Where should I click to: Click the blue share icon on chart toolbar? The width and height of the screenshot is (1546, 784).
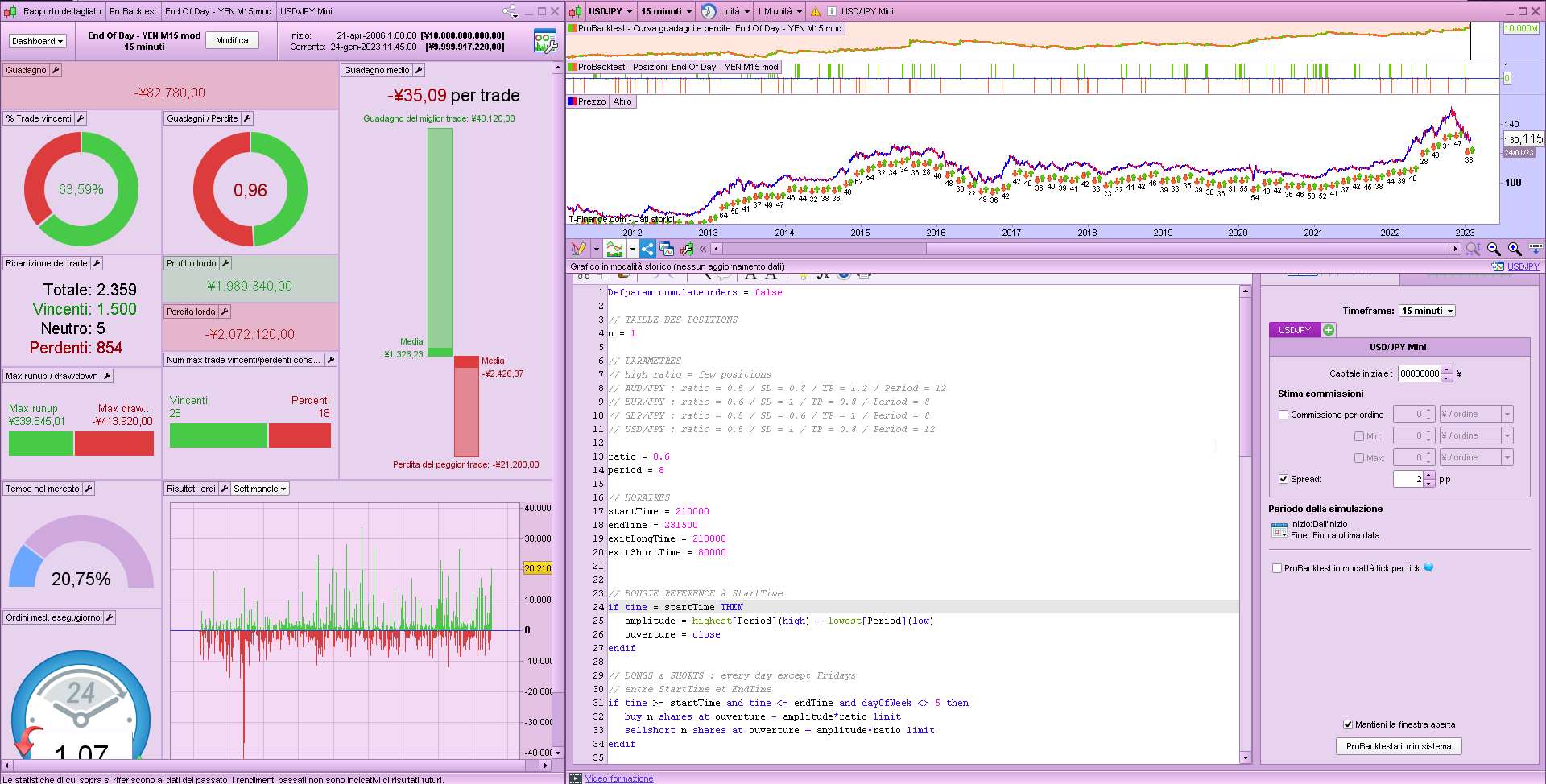pos(647,250)
